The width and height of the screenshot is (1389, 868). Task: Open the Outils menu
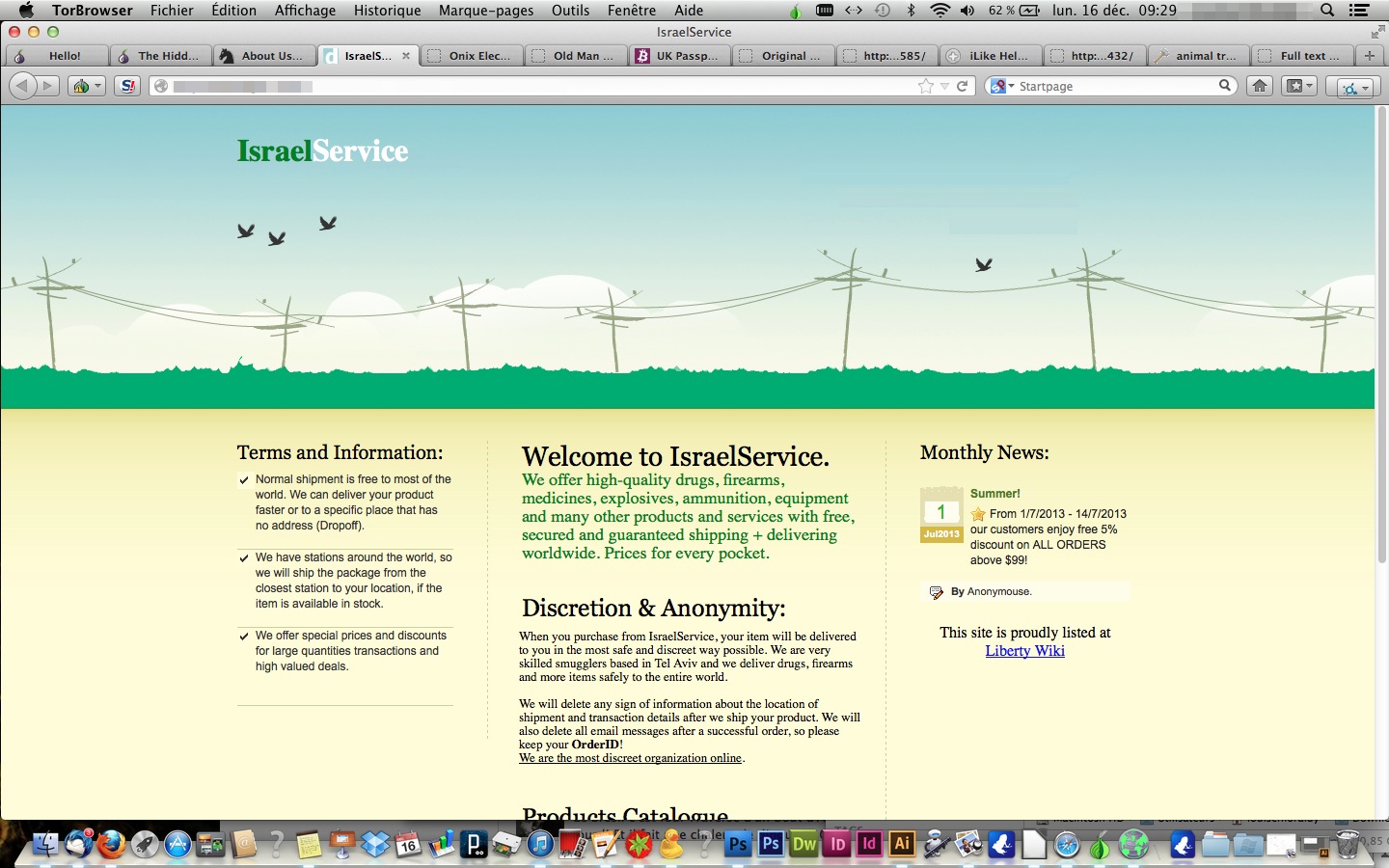tap(570, 11)
